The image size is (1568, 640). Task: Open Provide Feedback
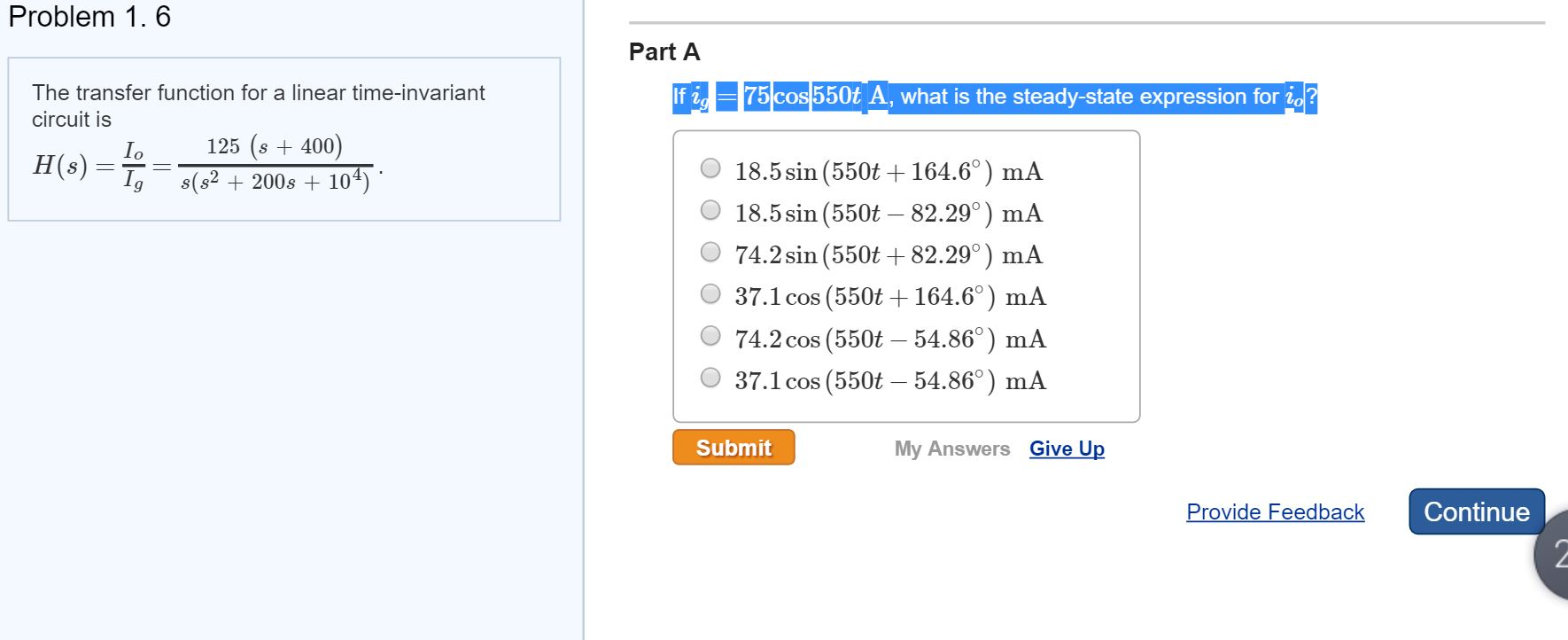coord(1276,512)
